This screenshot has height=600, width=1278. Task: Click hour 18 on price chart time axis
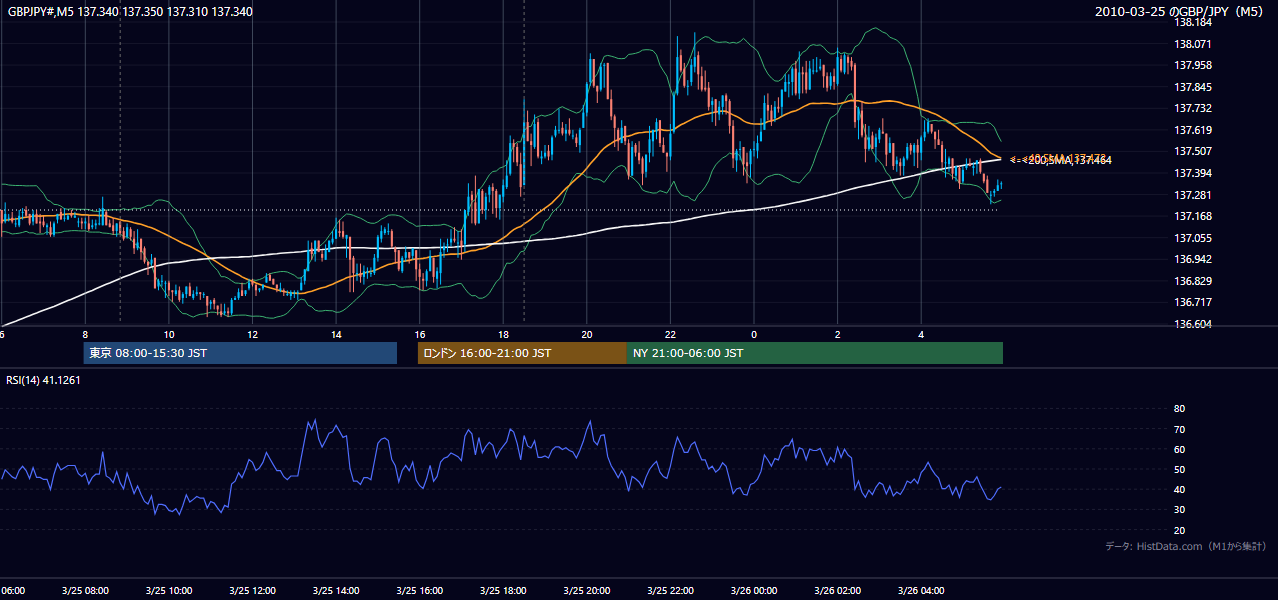pyautogui.click(x=503, y=335)
